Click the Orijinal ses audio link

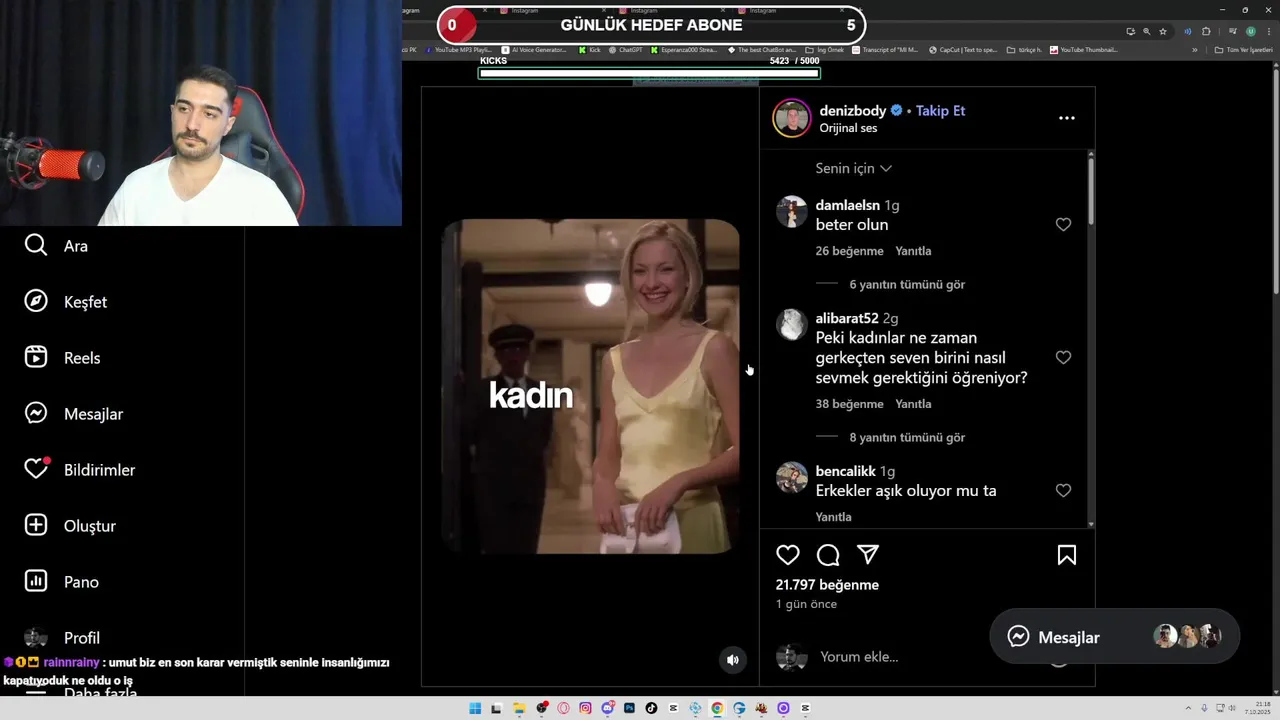pyautogui.click(x=848, y=128)
